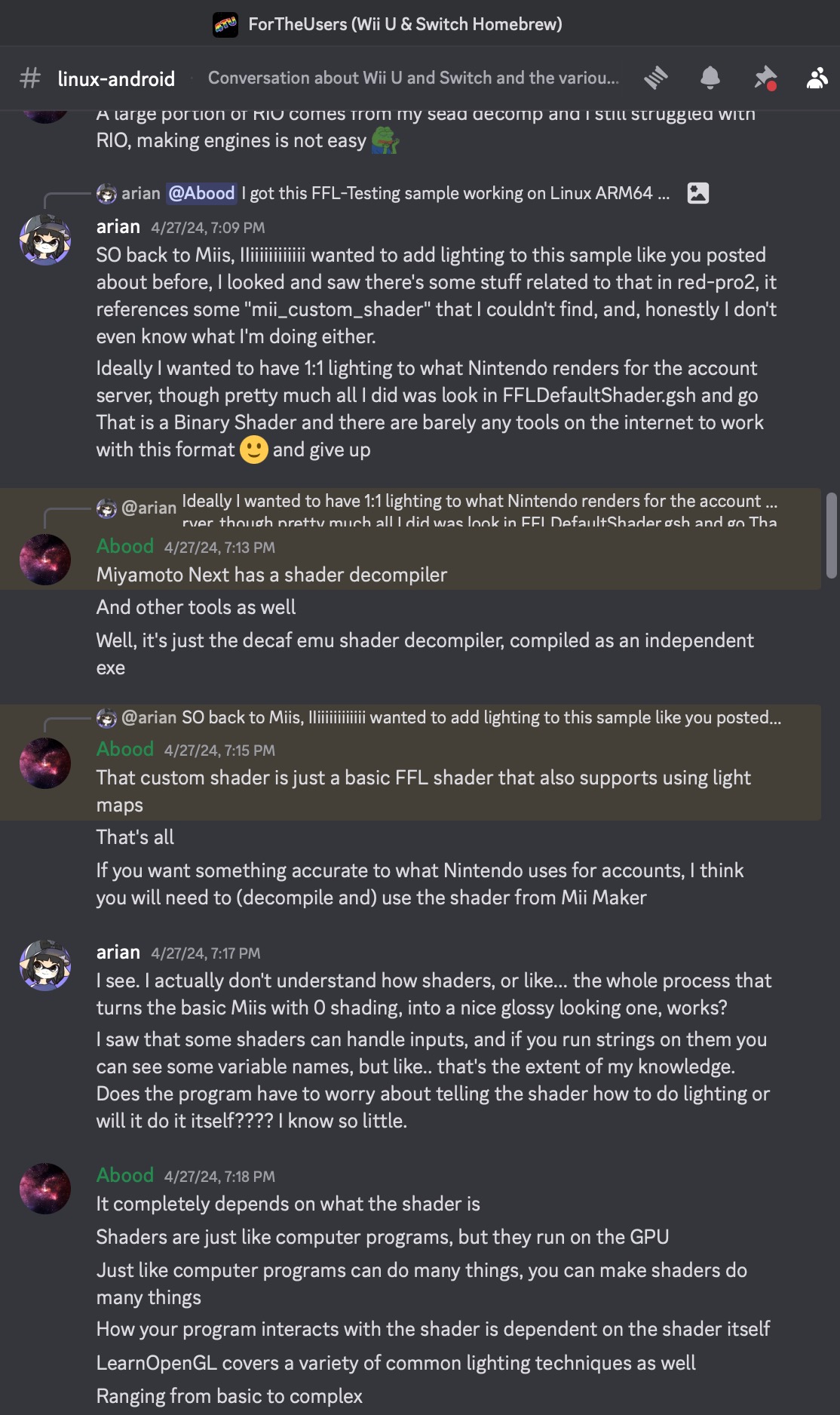
Task: Open the ForTheUsers server name dropdown
Action: coord(405,24)
